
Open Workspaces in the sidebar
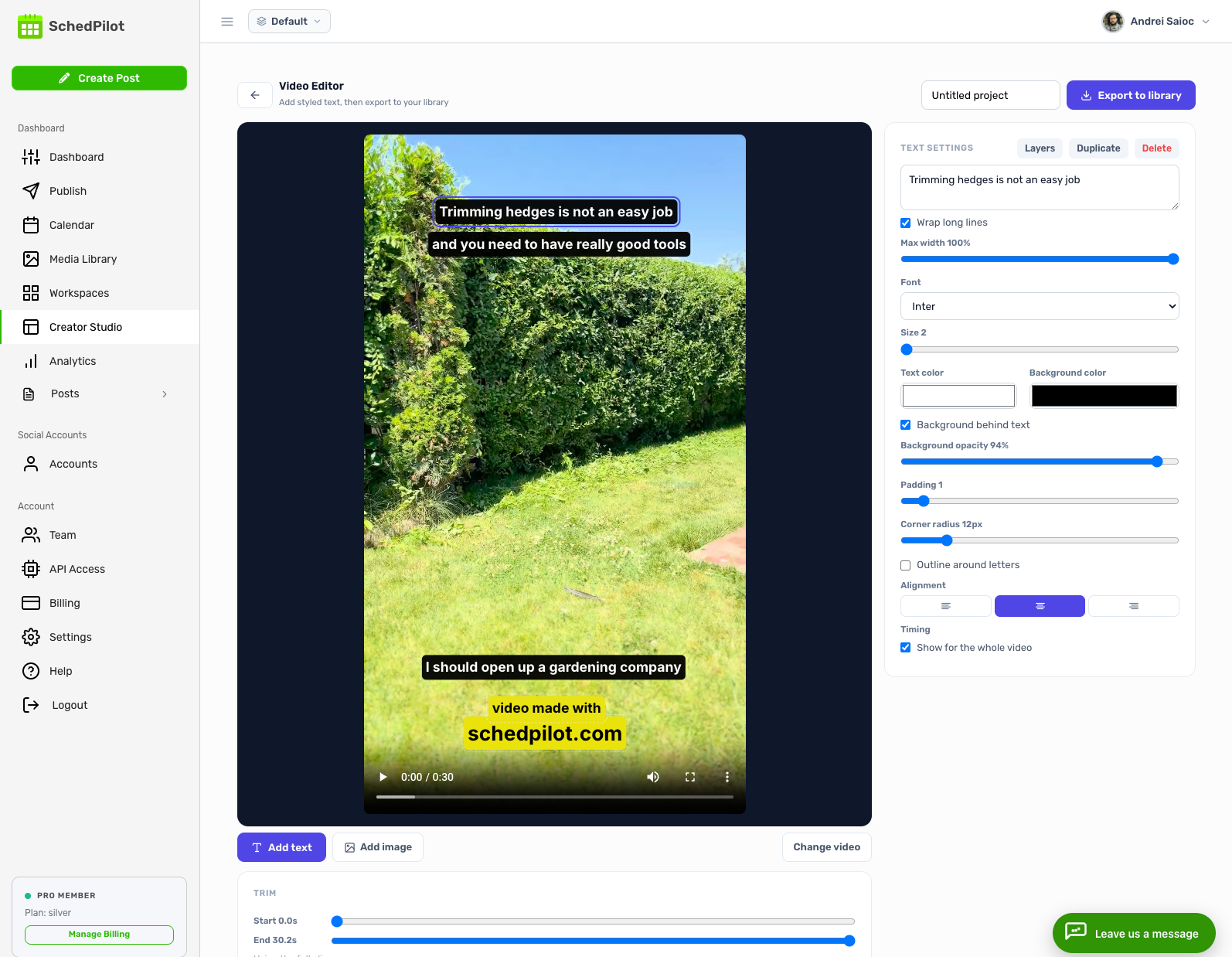click(x=100, y=293)
